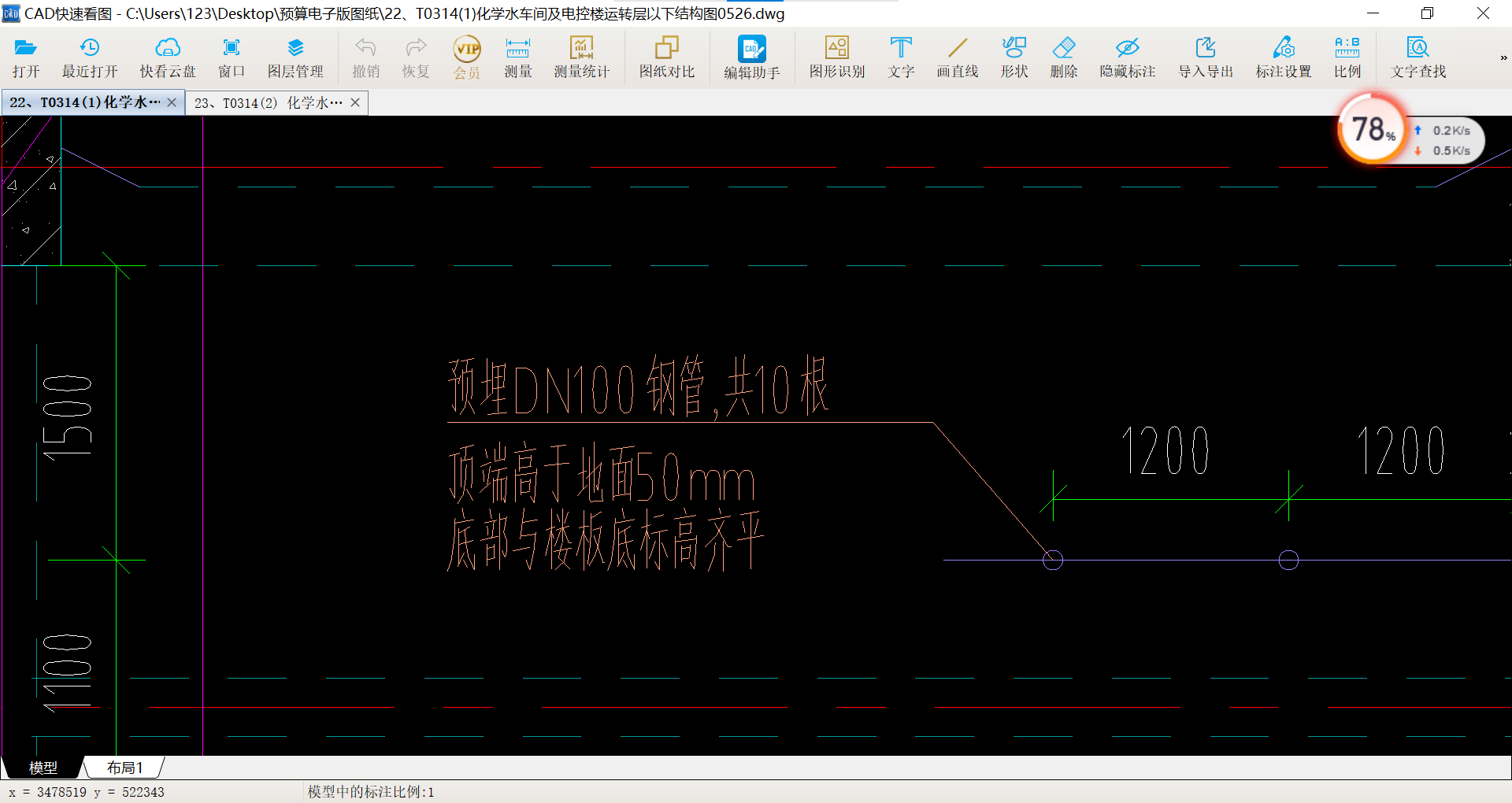Choose the 形状 shapes tool
The height and width of the screenshot is (803, 1512).
click(x=1014, y=57)
